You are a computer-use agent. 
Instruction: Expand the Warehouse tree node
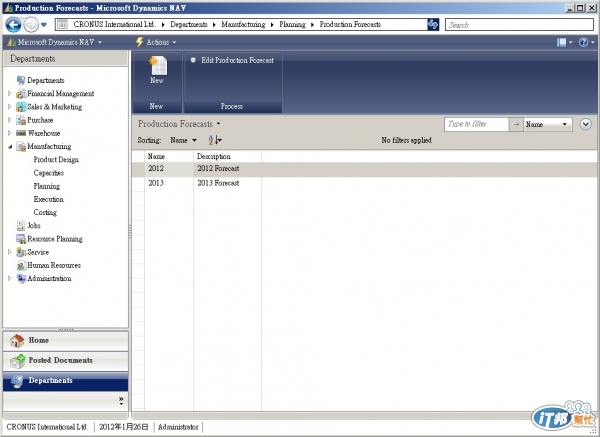coord(10,133)
